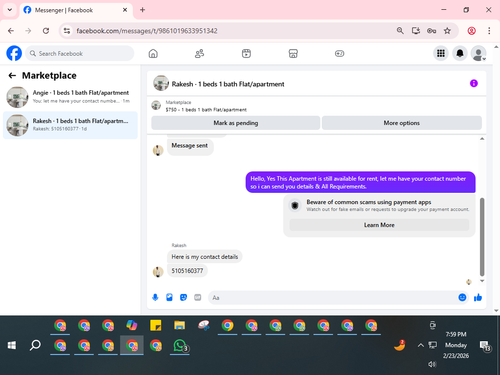The height and width of the screenshot is (375, 500).
Task: Open Copilot app from taskbar
Action: point(132,325)
